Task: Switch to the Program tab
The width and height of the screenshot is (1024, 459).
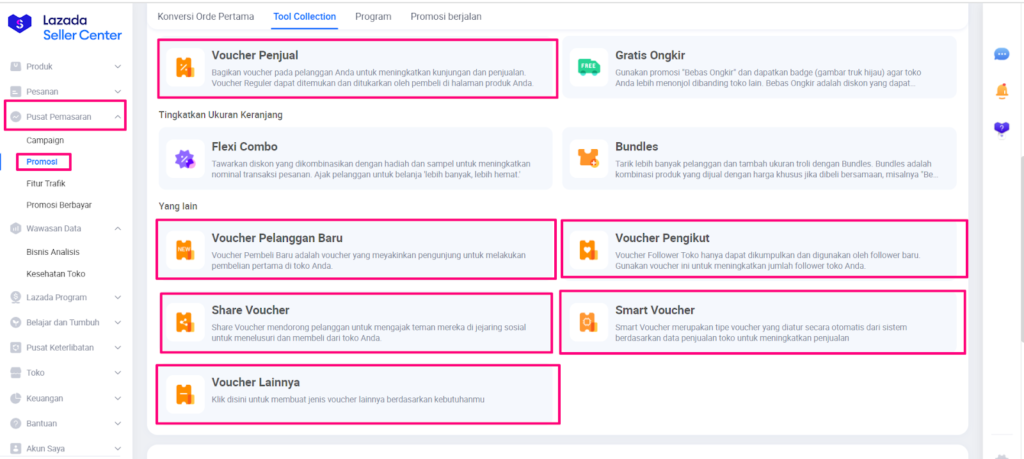Action: (x=374, y=16)
